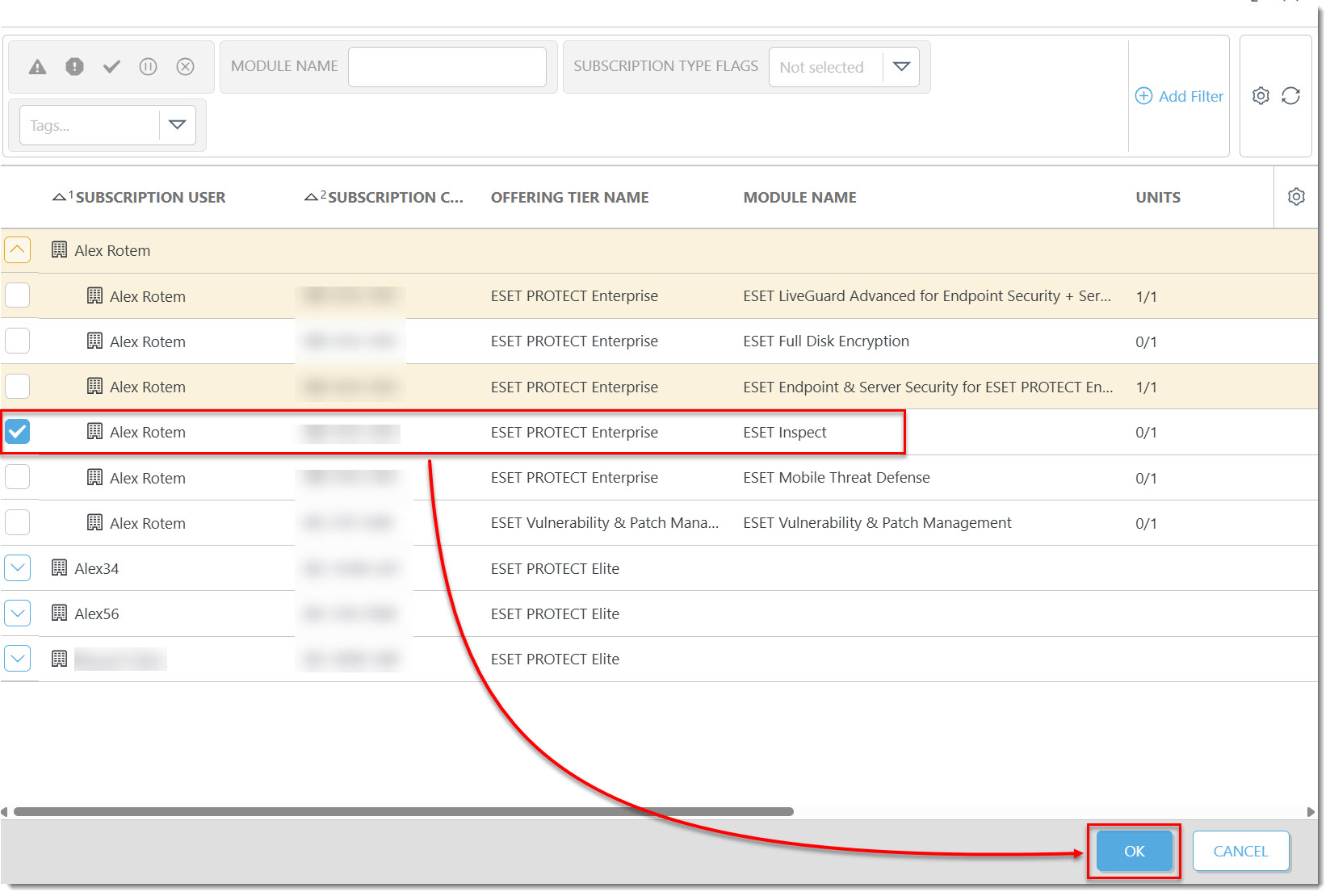Check ESET Vulnerability & Patch Management row
This screenshot has width=1330, height=896.
(x=17, y=522)
